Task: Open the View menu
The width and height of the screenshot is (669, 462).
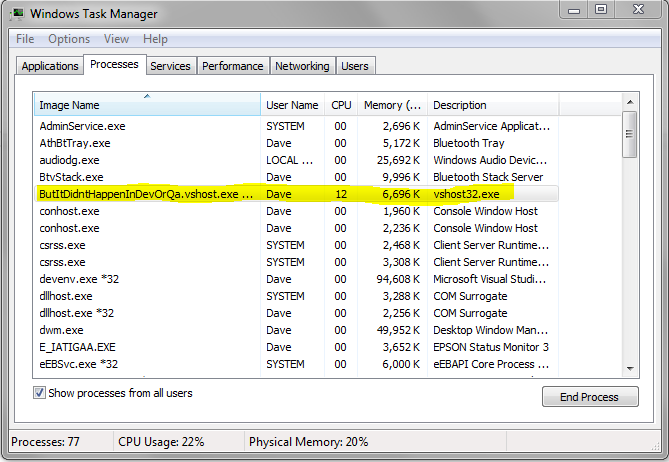Action: (116, 39)
